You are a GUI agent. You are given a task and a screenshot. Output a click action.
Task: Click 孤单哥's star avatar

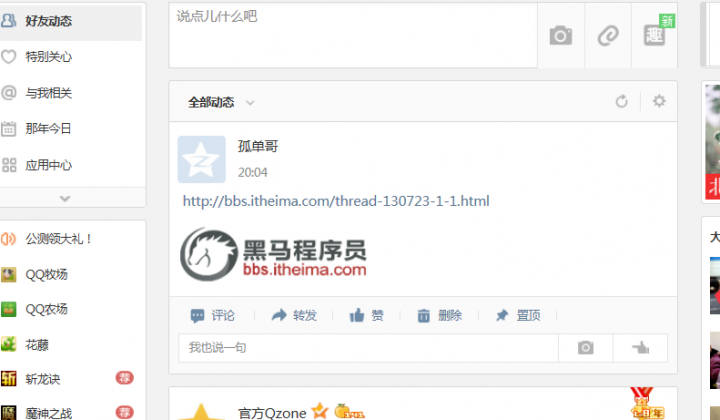pyautogui.click(x=202, y=159)
